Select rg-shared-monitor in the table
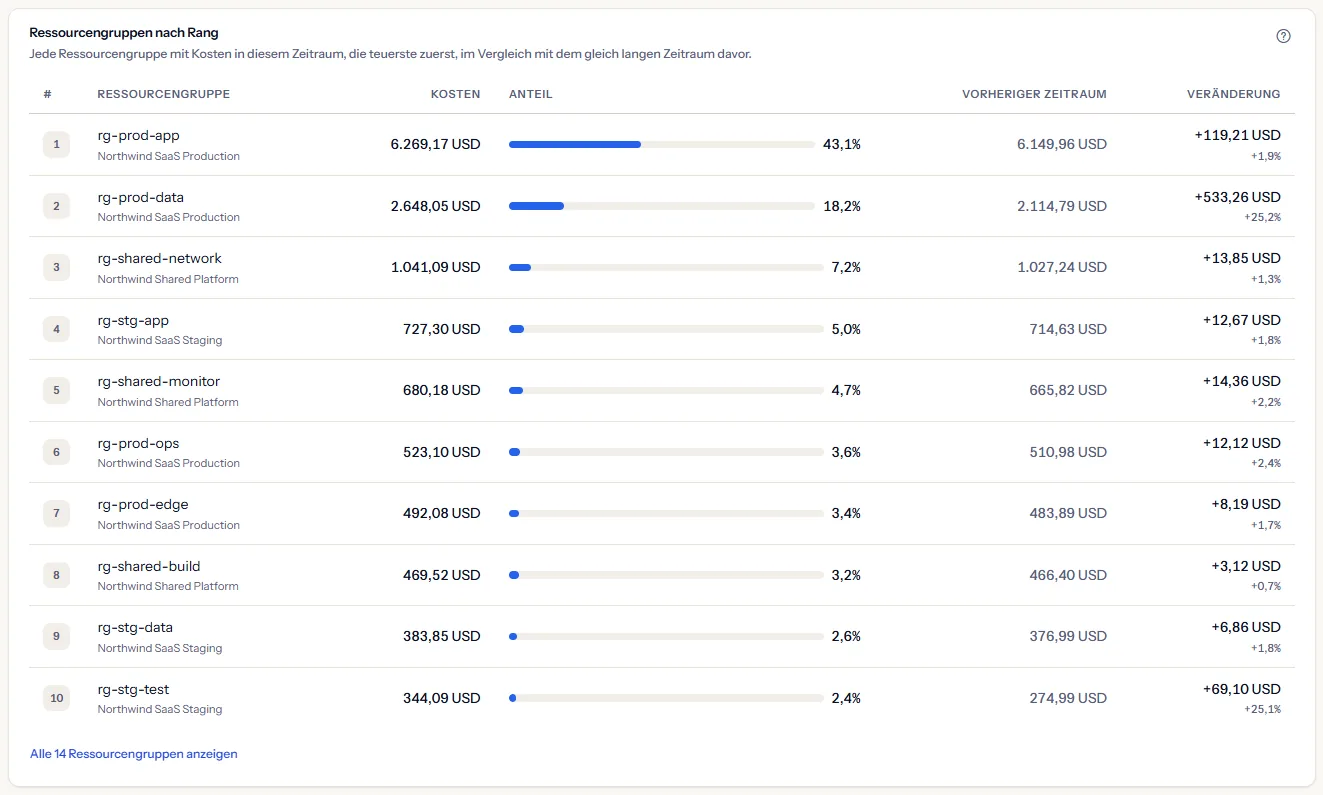The width and height of the screenshot is (1323, 795). tap(159, 381)
